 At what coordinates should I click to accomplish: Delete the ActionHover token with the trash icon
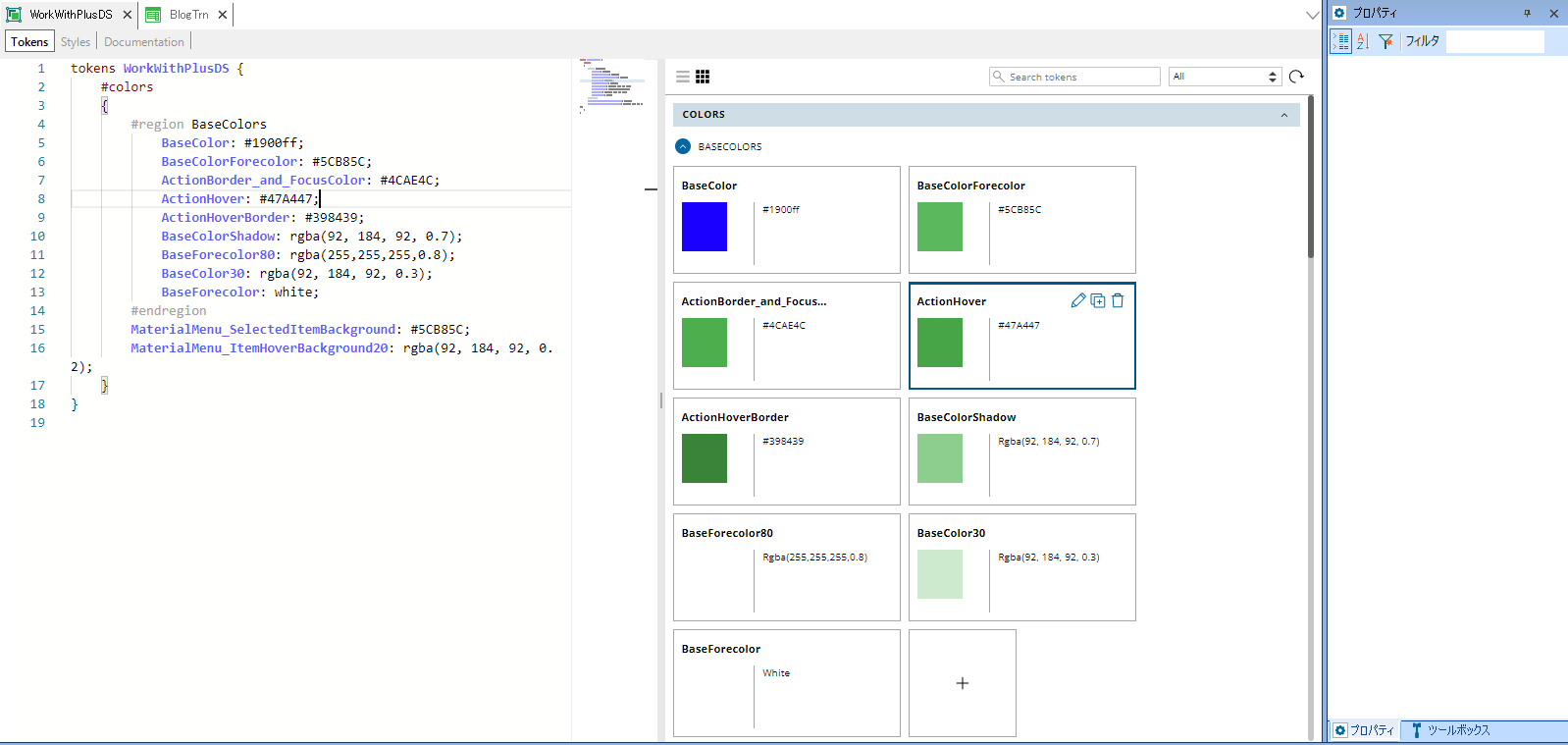1118,300
